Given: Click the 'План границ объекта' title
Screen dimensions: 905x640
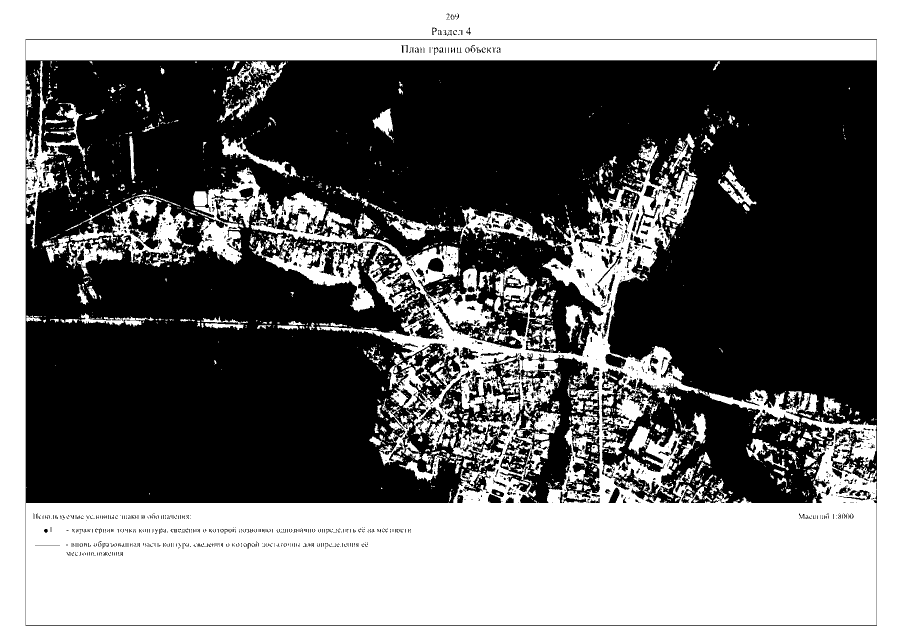Looking at the screenshot, I should click(x=451, y=48).
